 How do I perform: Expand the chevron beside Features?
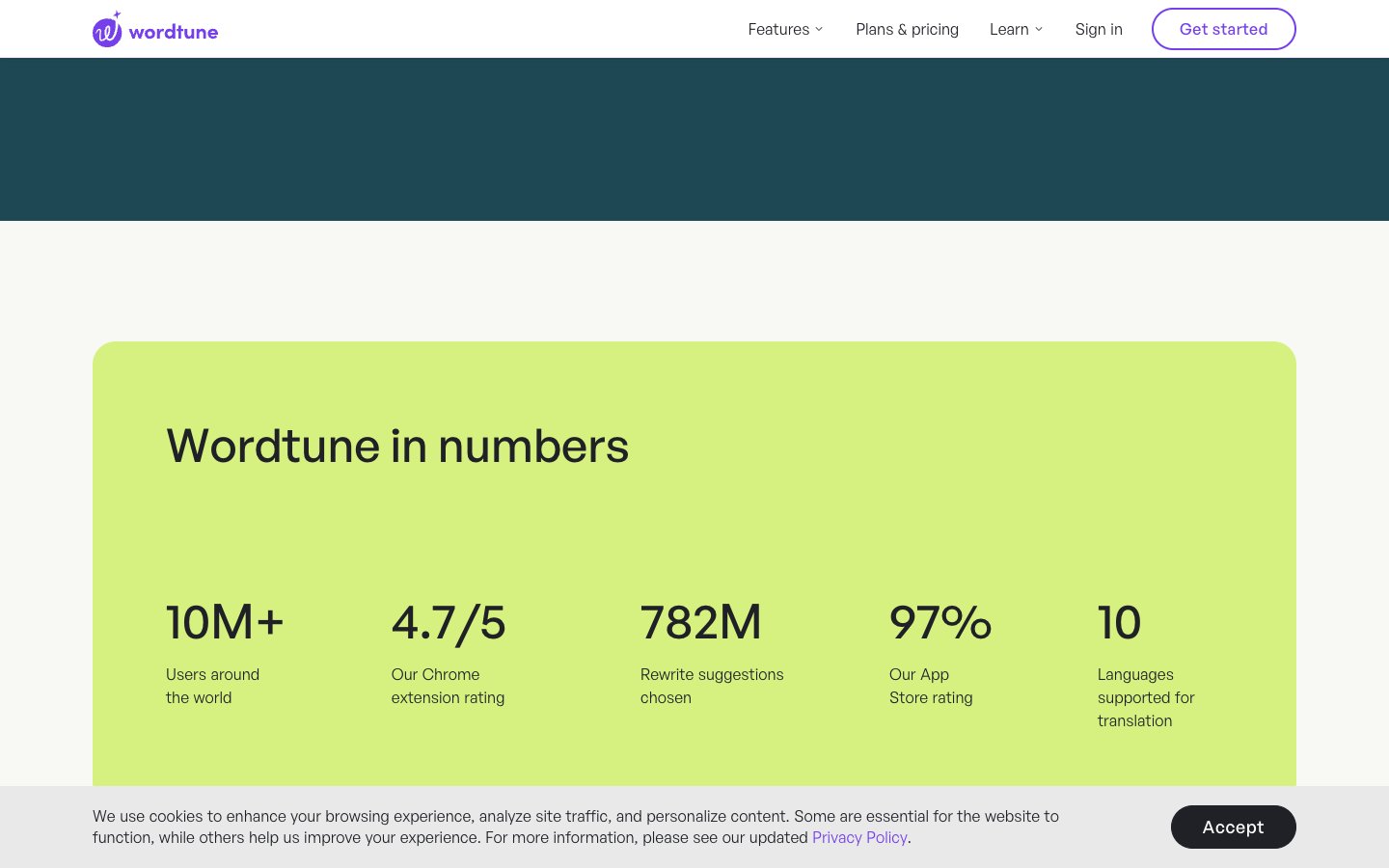[x=819, y=29]
